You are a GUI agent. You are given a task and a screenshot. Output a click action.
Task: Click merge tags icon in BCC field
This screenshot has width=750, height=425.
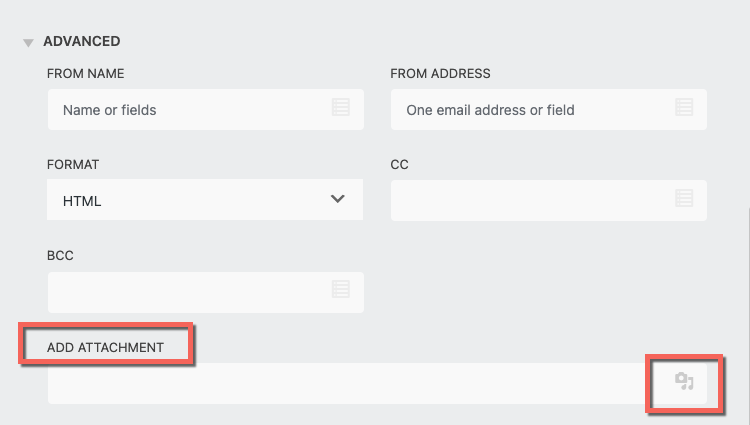(x=340, y=290)
